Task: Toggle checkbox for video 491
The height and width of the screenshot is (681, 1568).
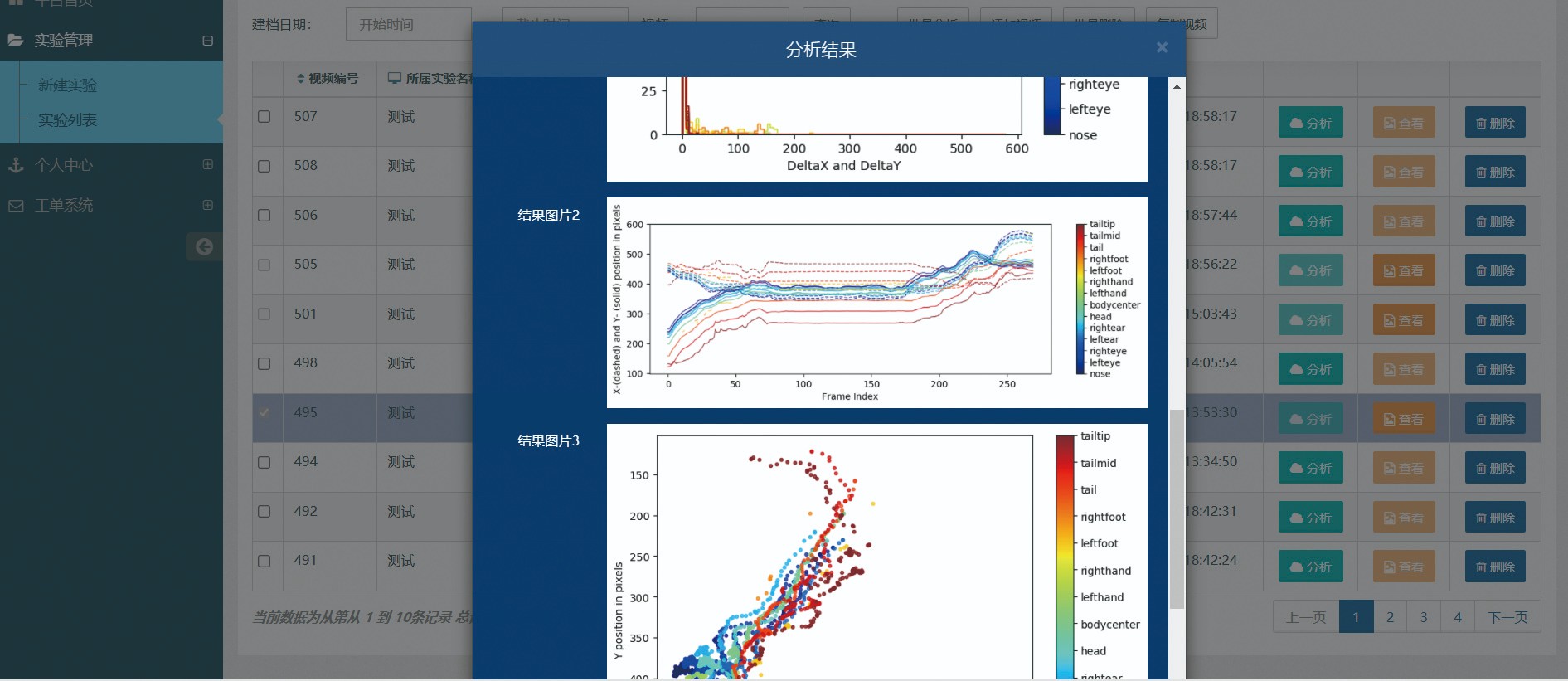Action: click(x=264, y=561)
